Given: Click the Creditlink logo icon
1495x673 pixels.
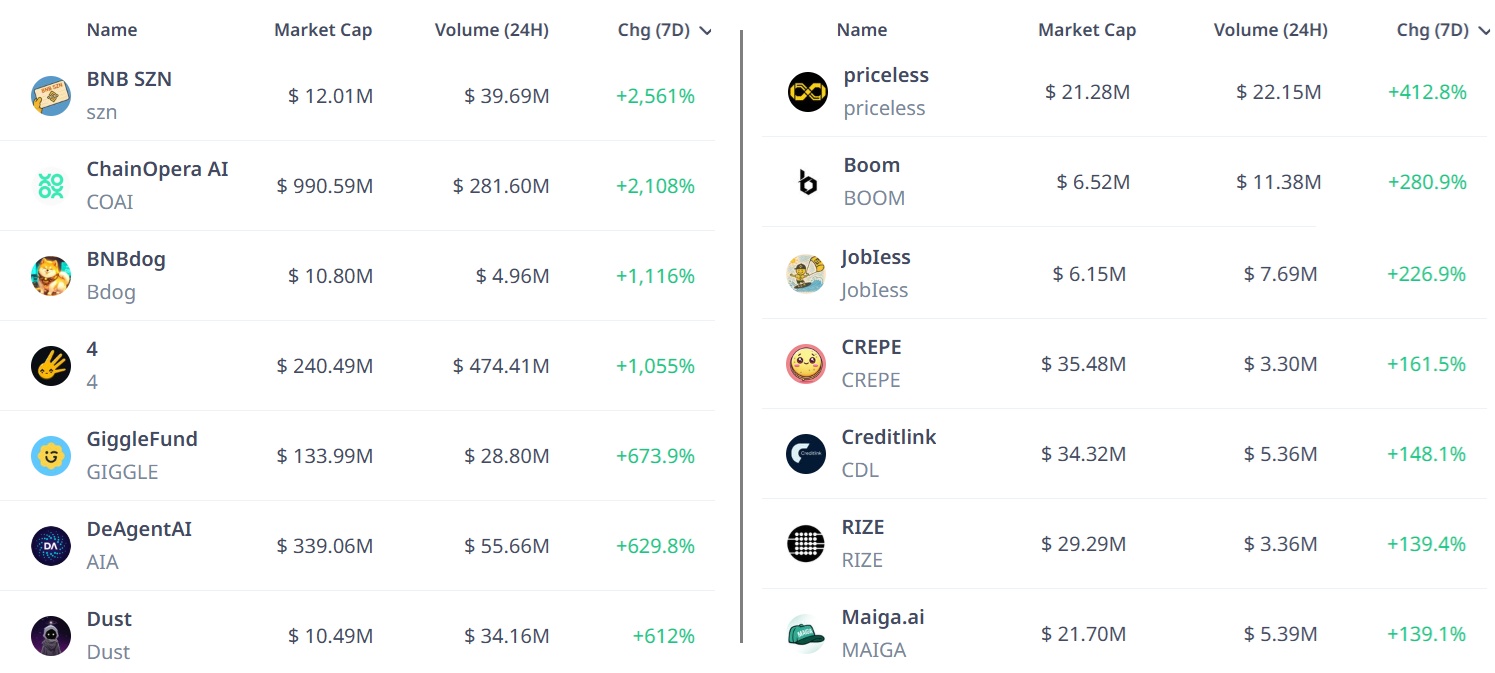Looking at the screenshot, I should click(x=806, y=454).
